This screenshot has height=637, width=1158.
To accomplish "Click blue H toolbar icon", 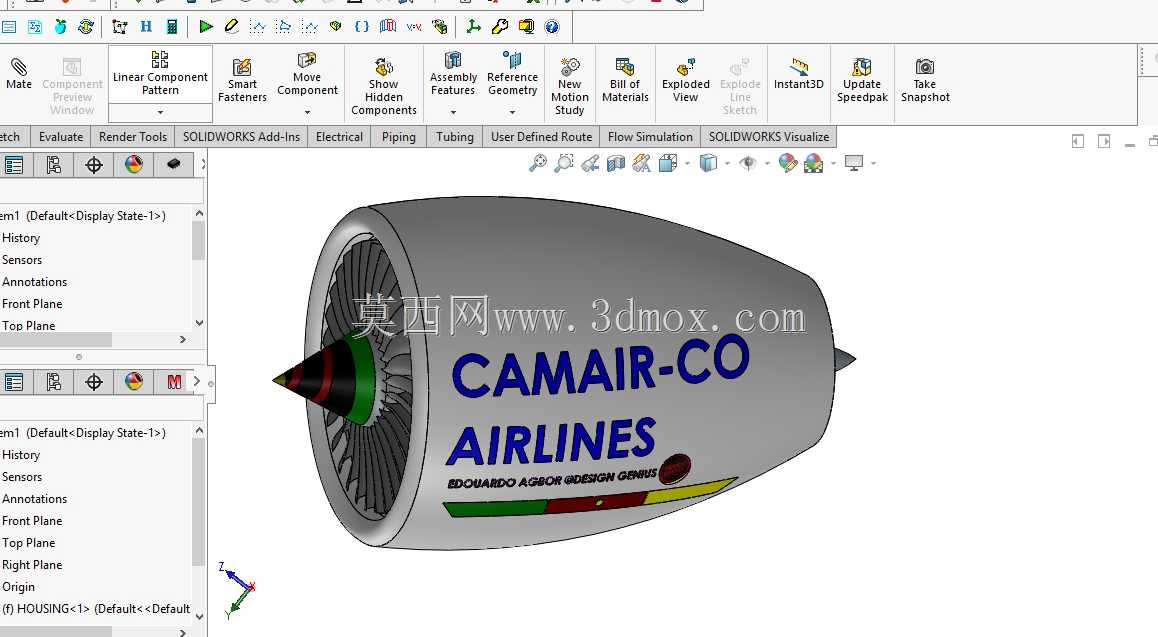I will [146, 27].
